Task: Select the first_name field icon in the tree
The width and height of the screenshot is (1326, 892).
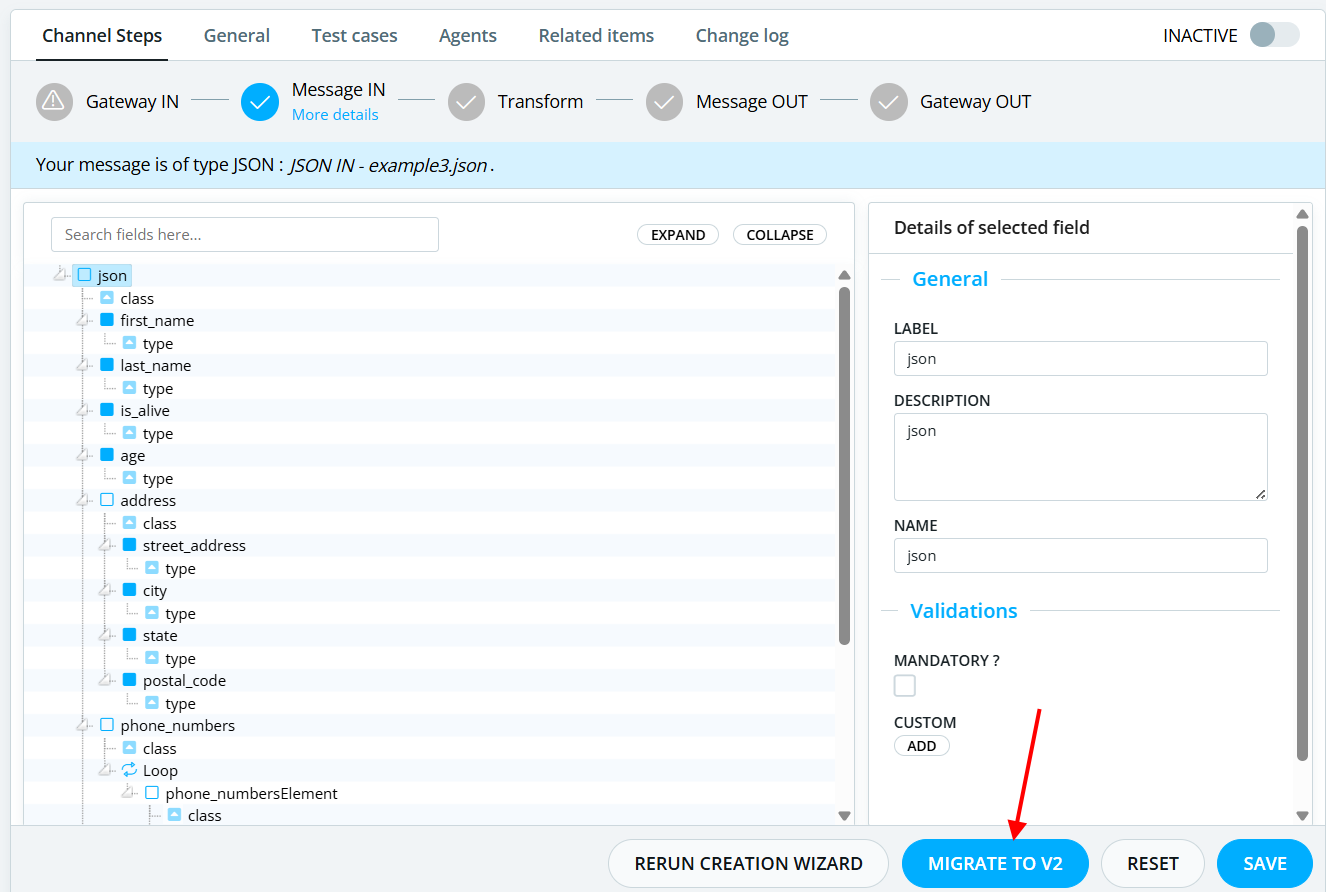Action: pyautogui.click(x=105, y=320)
